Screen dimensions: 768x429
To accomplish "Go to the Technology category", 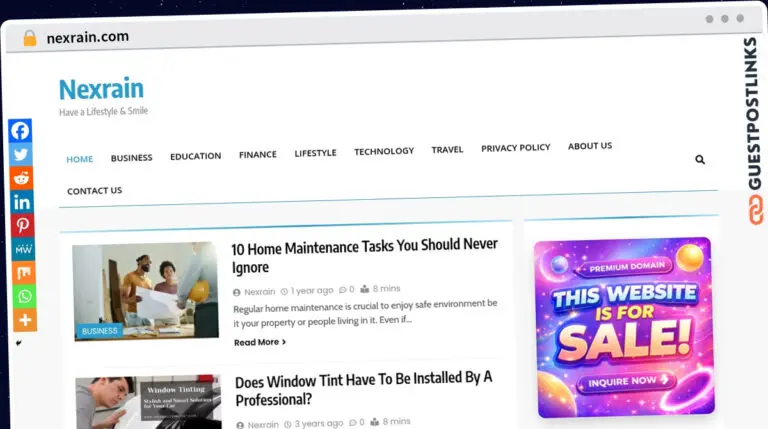I will click(x=384, y=151).
